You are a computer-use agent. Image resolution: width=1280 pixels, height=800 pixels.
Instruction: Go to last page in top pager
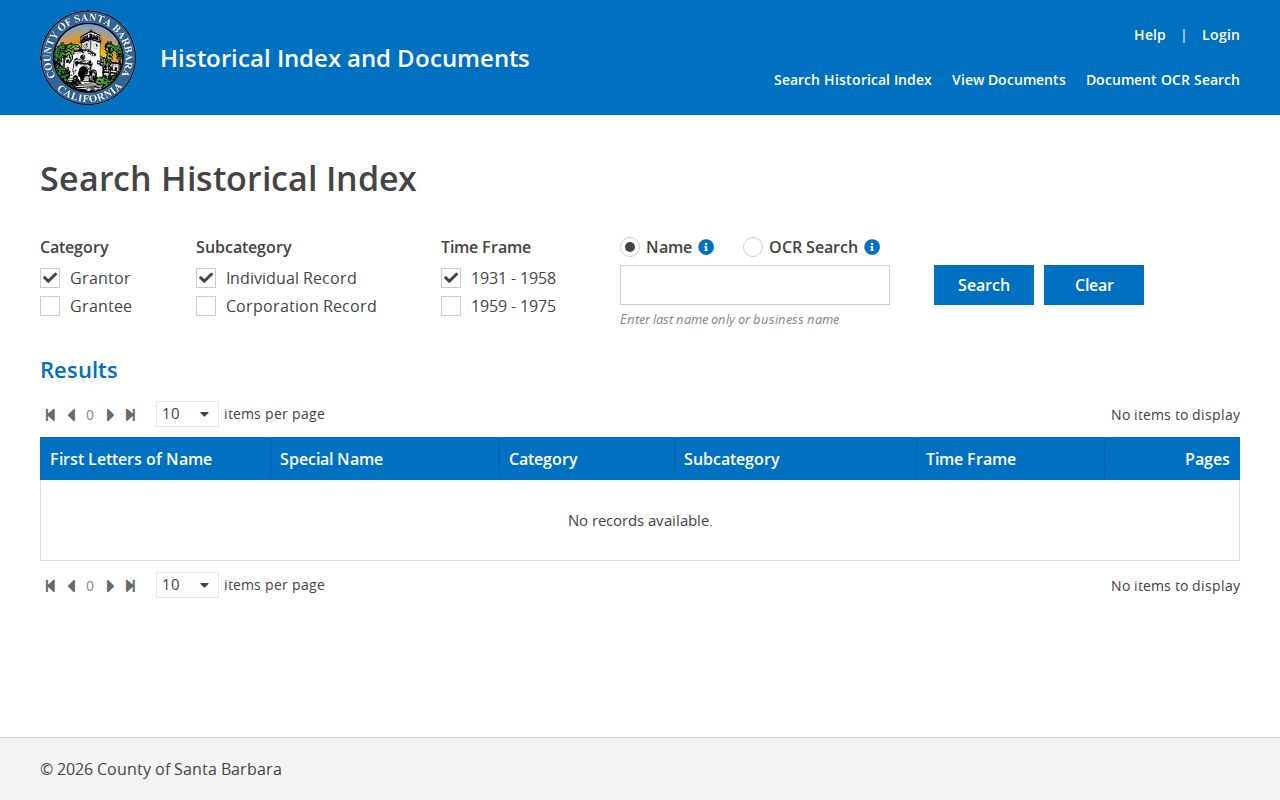[x=130, y=415]
